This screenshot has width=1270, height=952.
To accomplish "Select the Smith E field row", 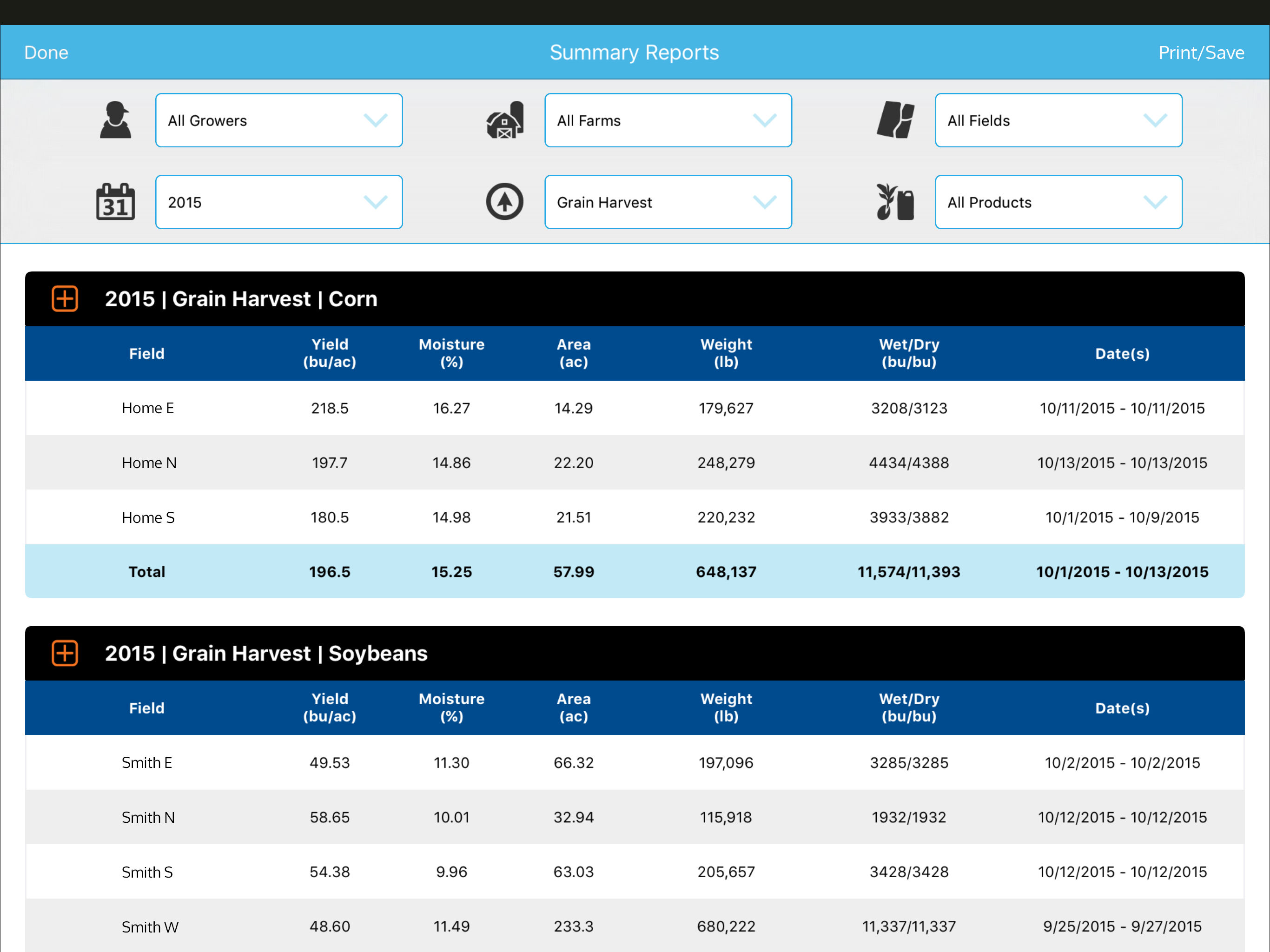I will pos(635,762).
